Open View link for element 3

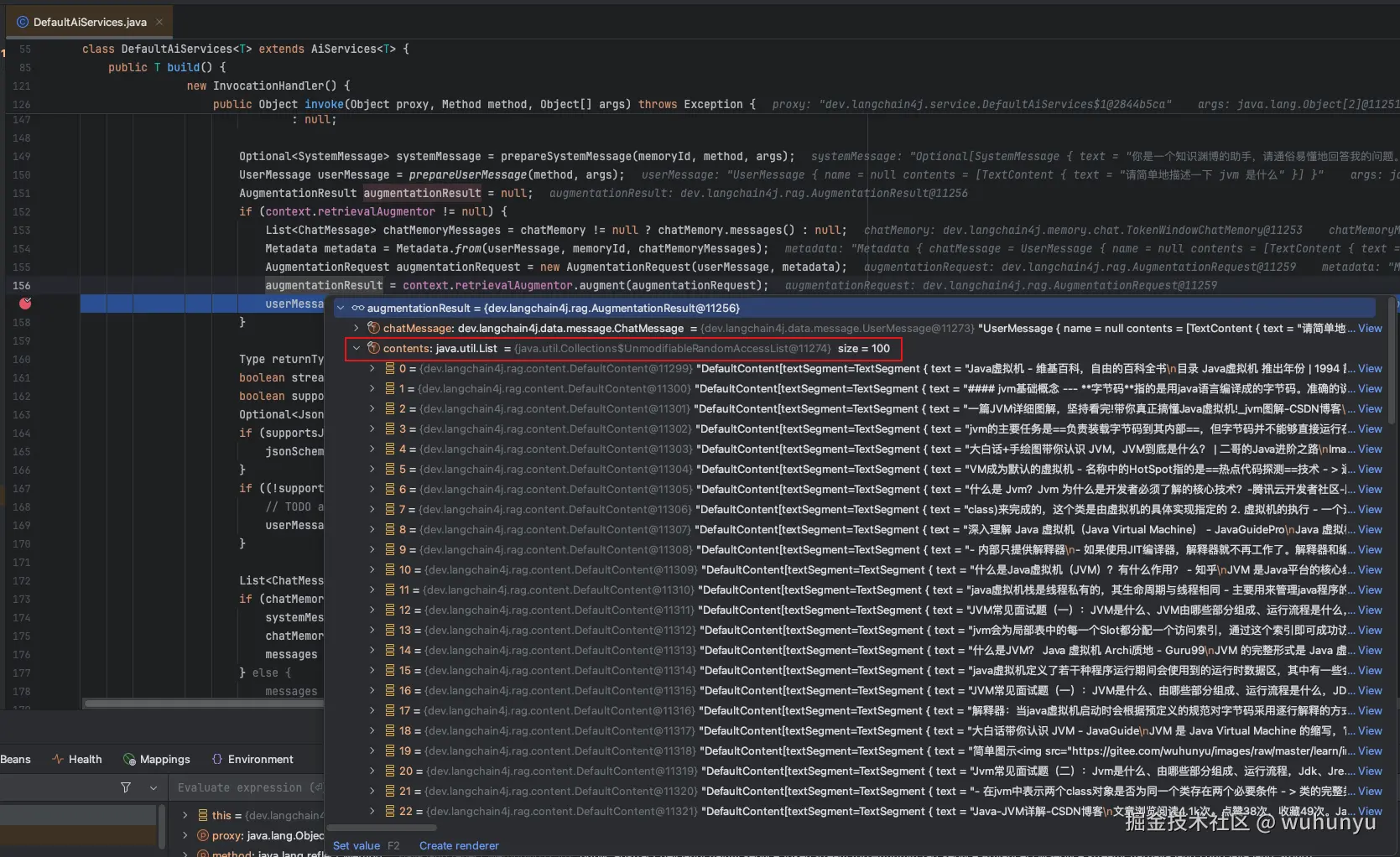point(1370,428)
